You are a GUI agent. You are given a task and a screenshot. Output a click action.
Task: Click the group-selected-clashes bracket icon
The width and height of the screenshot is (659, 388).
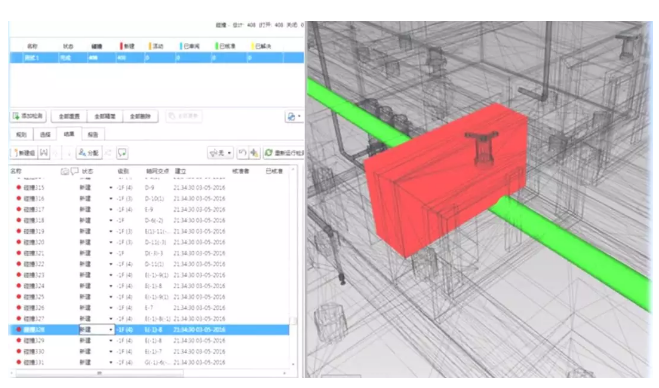coord(44,153)
